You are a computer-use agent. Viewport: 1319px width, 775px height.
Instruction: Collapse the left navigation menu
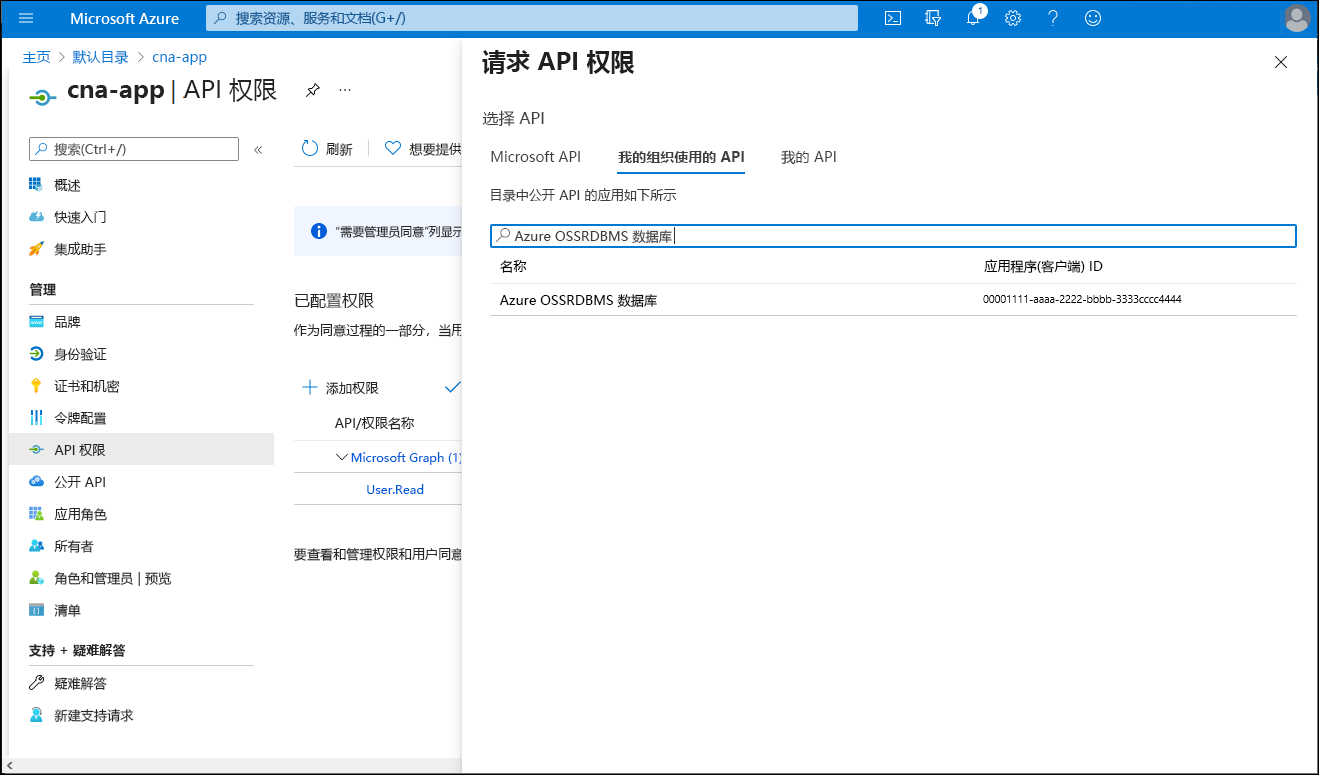(258, 150)
